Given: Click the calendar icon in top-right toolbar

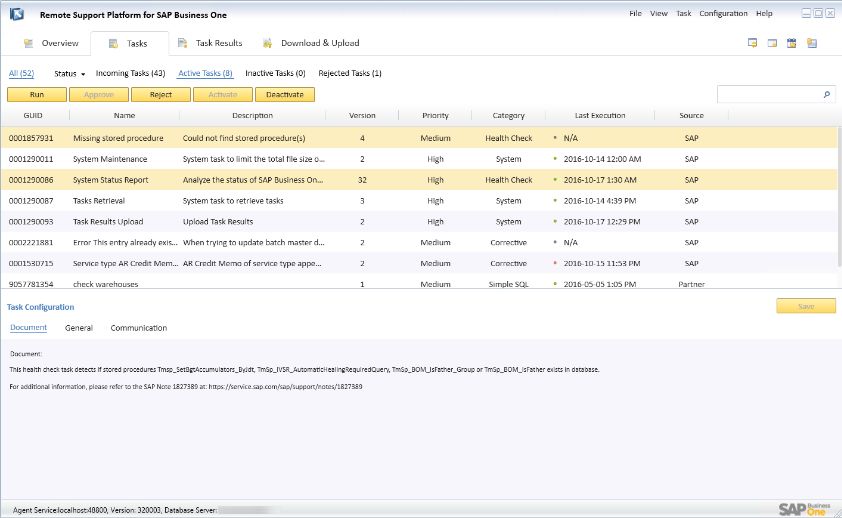Looking at the screenshot, I should coord(792,43).
